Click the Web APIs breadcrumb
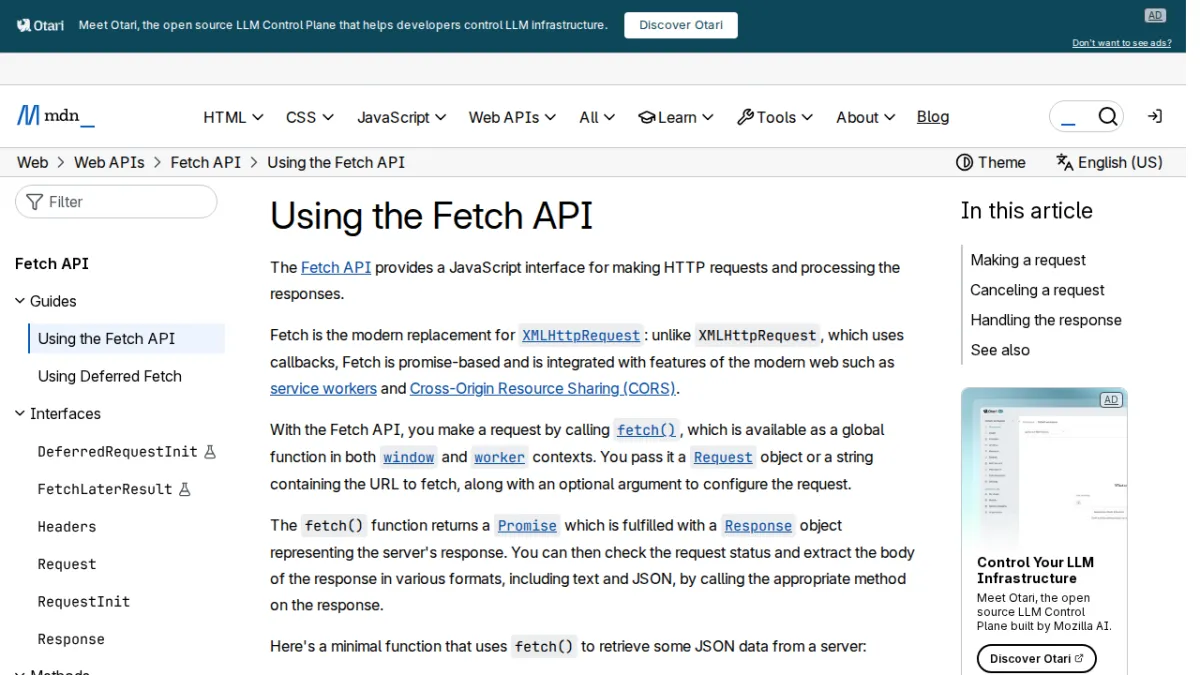 click(109, 162)
